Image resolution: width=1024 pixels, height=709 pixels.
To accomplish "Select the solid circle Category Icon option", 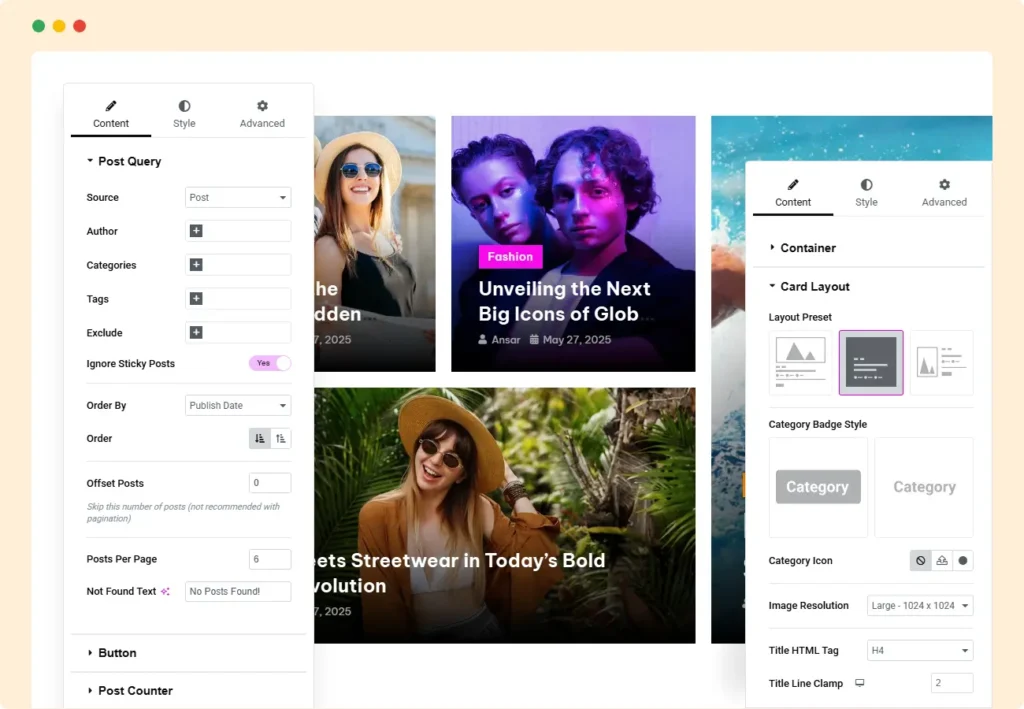I will click(x=963, y=561).
